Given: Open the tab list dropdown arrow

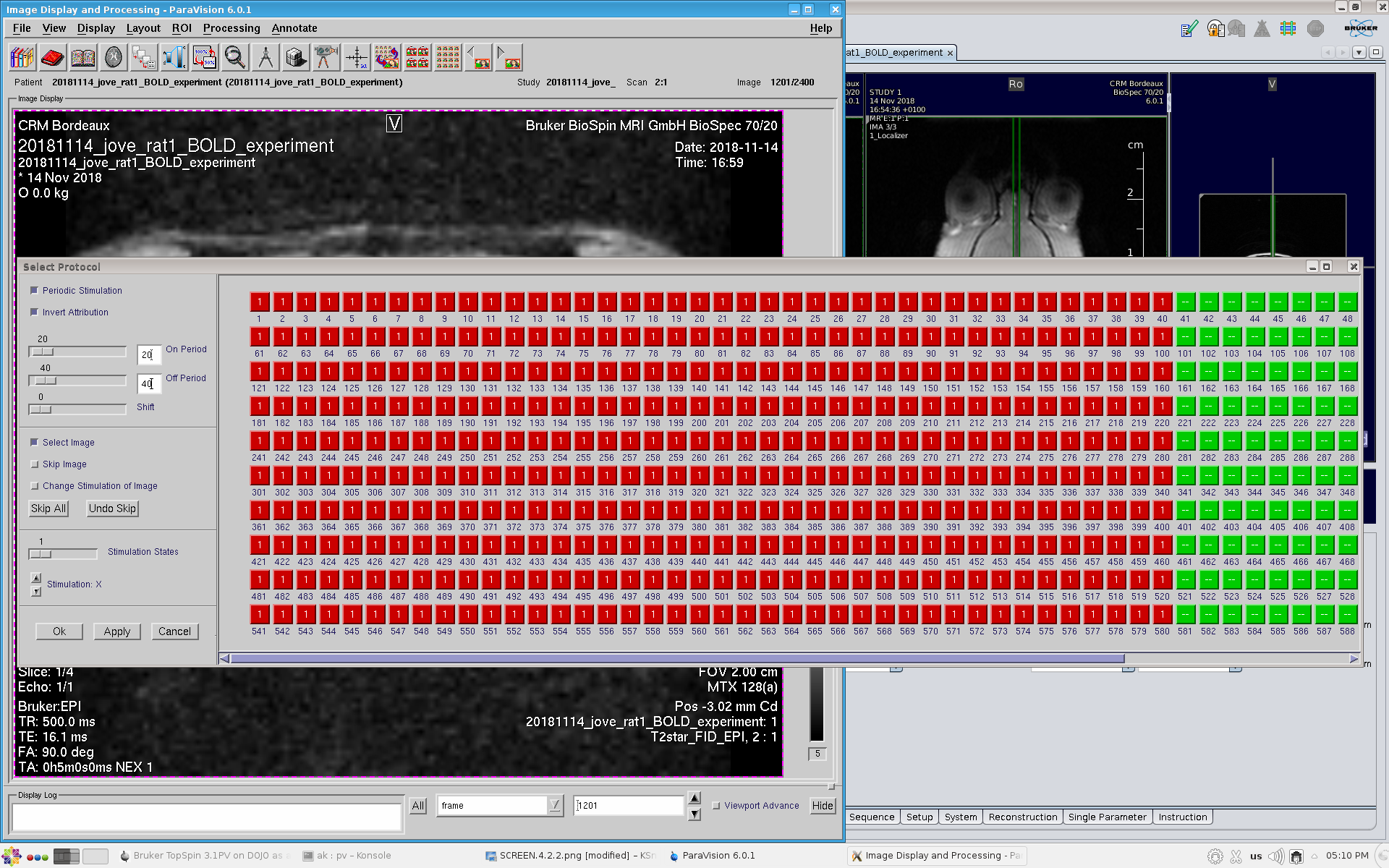Looking at the screenshot, I should click(1359, 52).
